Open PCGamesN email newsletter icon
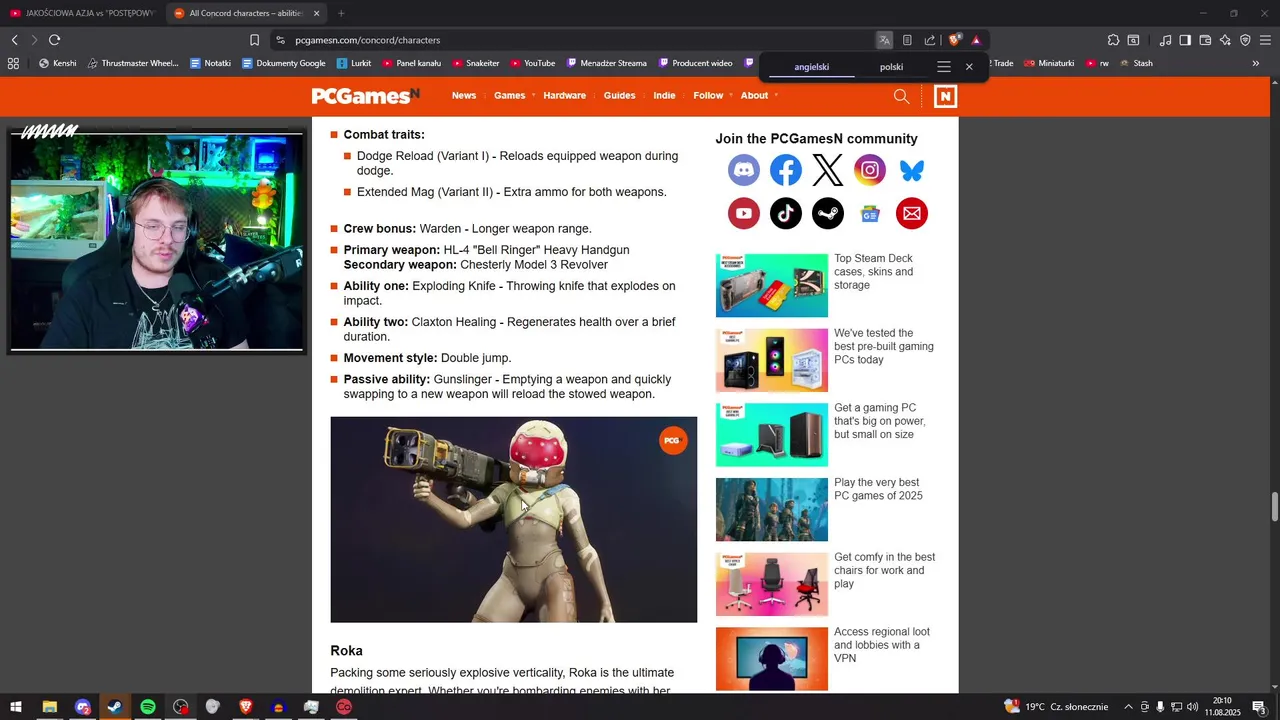The width and height of the screenshot is (1280, 720). coord(912,213)
